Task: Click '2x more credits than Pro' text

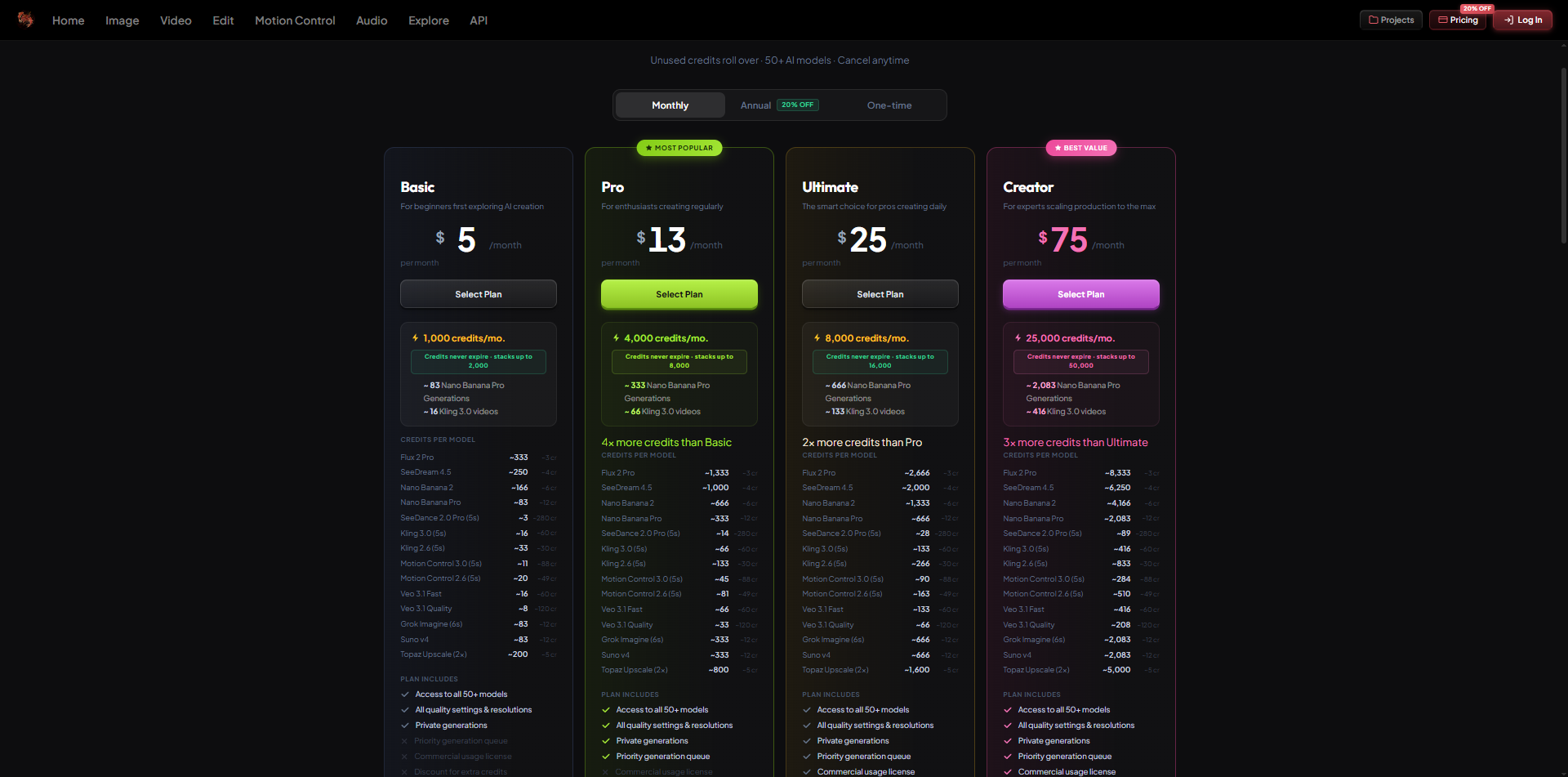Action: 862,442
